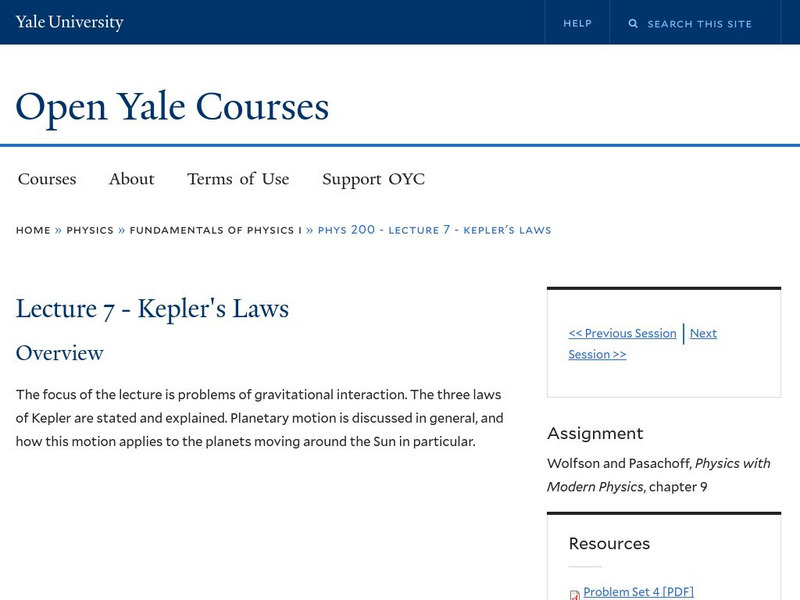Click the Yale University logo
The image size is (800, 600).
(x=66, y=20)
